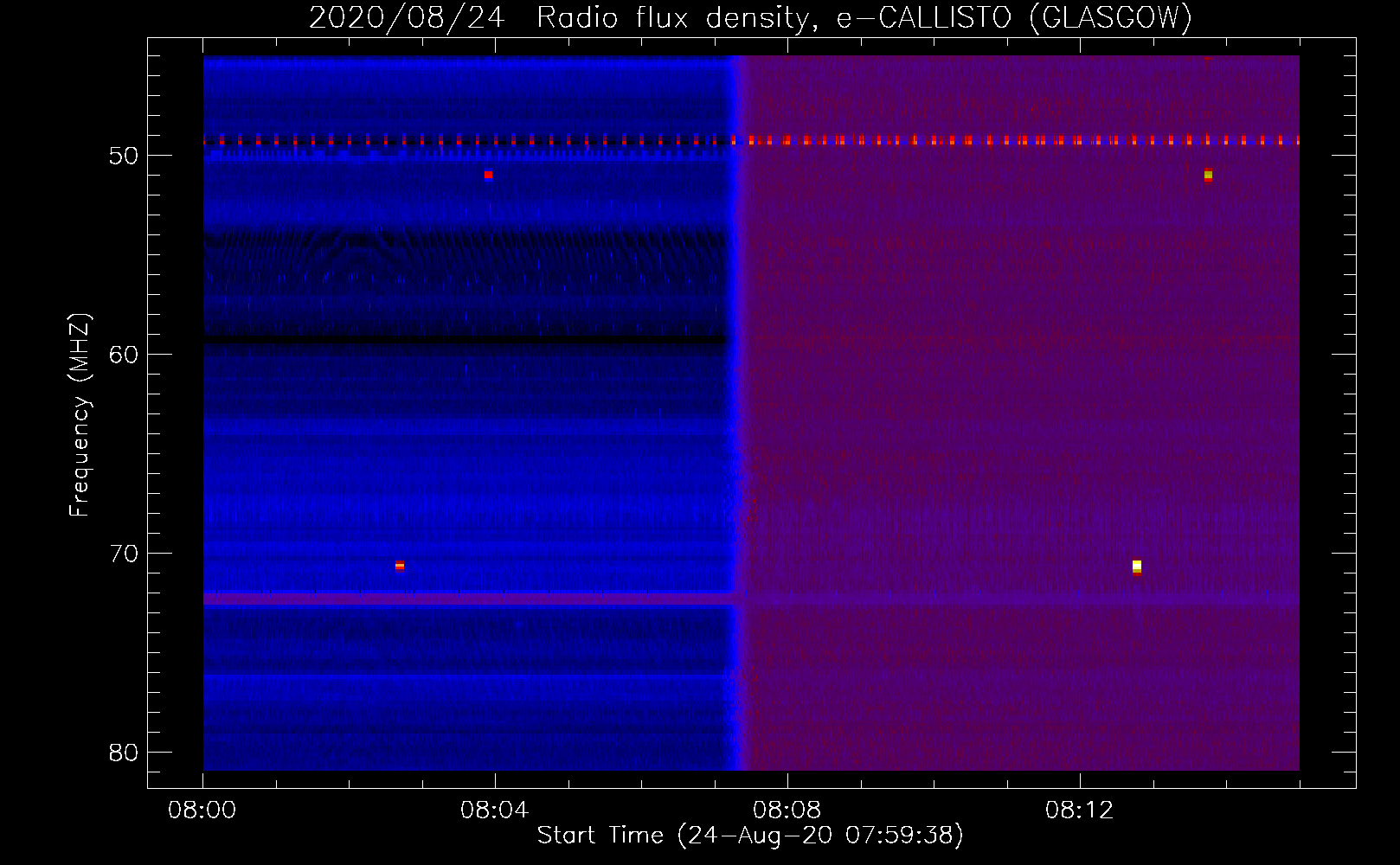Click the '50' frequency tick label
The image size is (1400, 865).
(x=124, y=156)
